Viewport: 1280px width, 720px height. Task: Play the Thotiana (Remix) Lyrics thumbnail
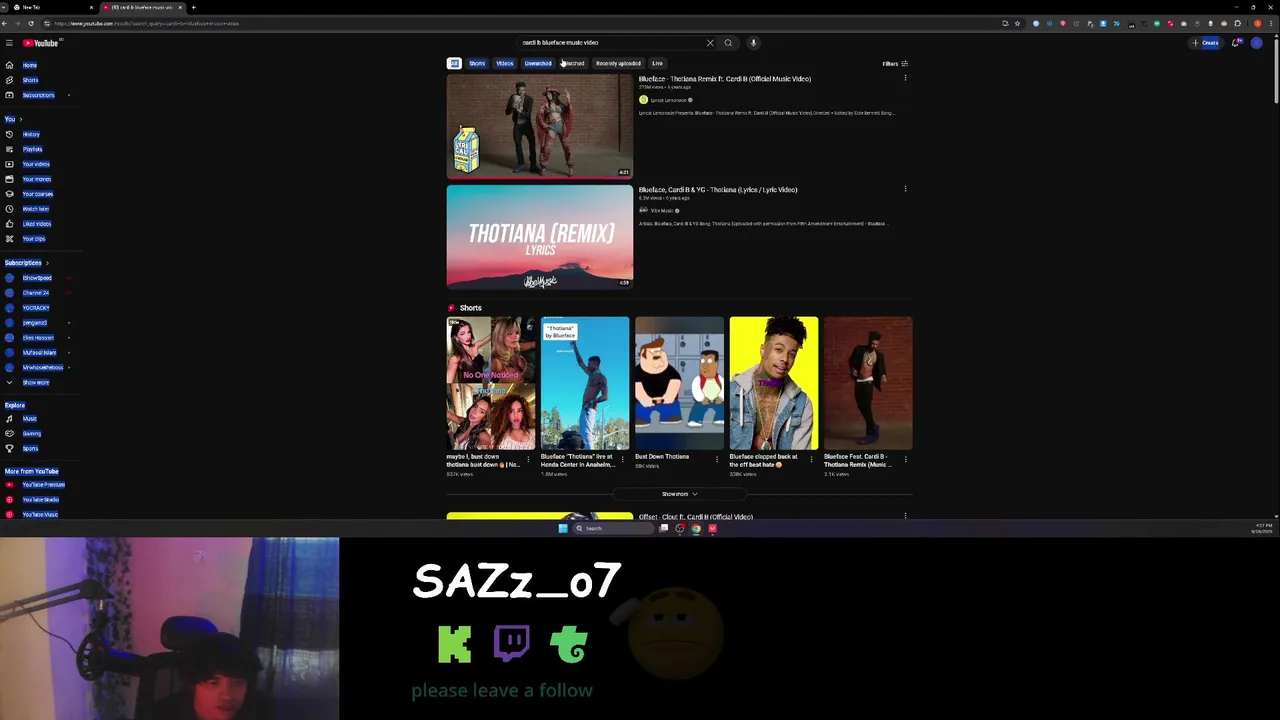(x=540, y=237)
